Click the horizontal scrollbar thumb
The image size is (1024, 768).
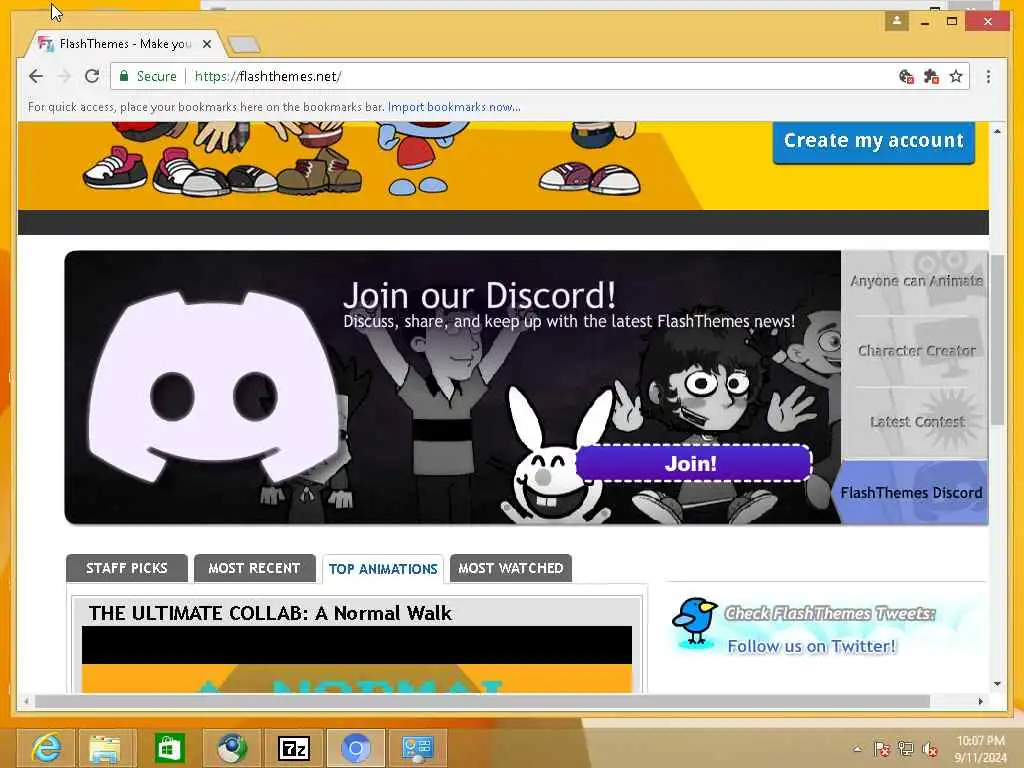(x=483, y=701)
